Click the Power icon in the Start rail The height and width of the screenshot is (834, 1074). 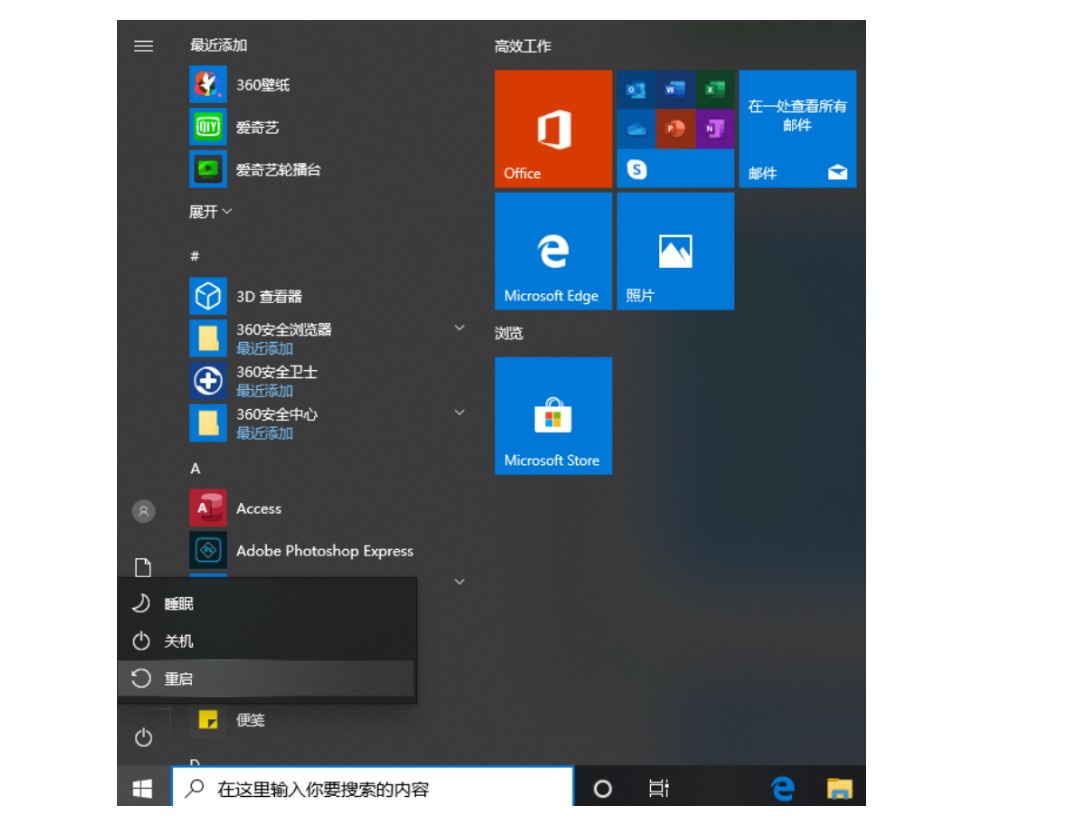pyautogui.click(x=143, y=737)
